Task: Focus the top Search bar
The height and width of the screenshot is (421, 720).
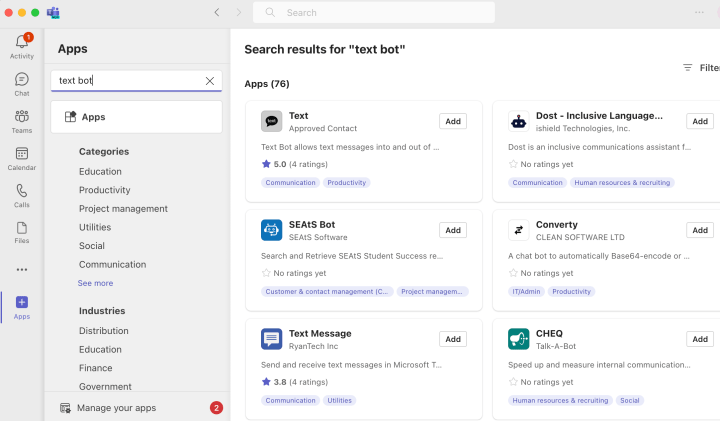Action: click(374, 12)
